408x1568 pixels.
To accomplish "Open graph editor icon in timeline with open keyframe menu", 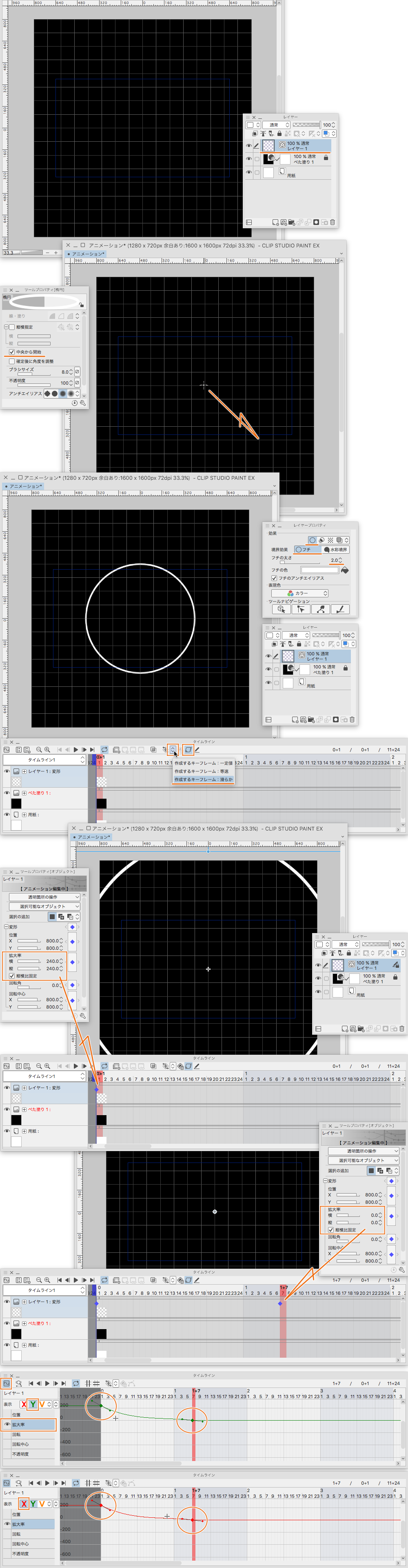I will (7, 750).
